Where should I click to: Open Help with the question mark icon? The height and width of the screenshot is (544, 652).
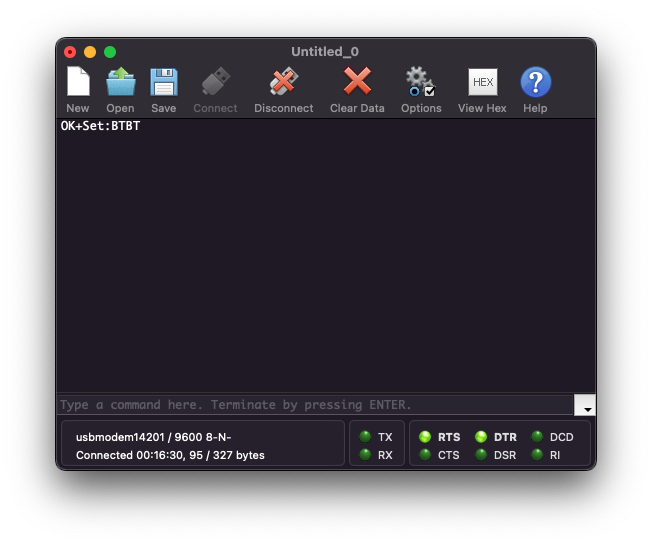tap(536, 82)
